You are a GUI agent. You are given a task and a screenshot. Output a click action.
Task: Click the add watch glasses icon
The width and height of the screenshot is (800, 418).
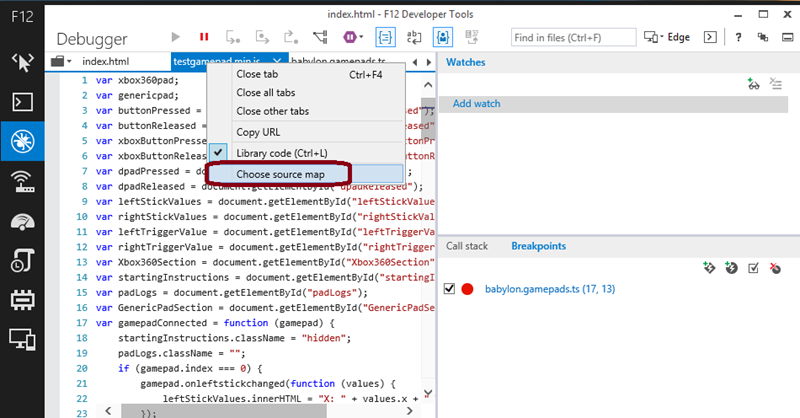(x=753, y=84)
